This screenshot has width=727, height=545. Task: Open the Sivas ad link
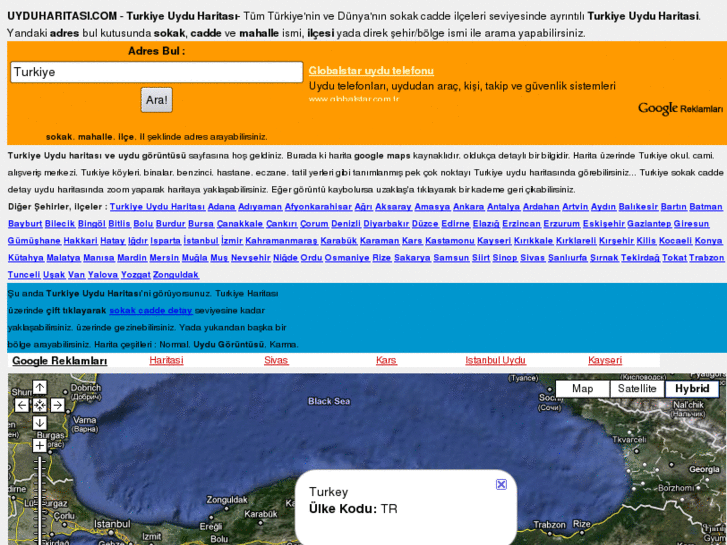coord(276,360)
